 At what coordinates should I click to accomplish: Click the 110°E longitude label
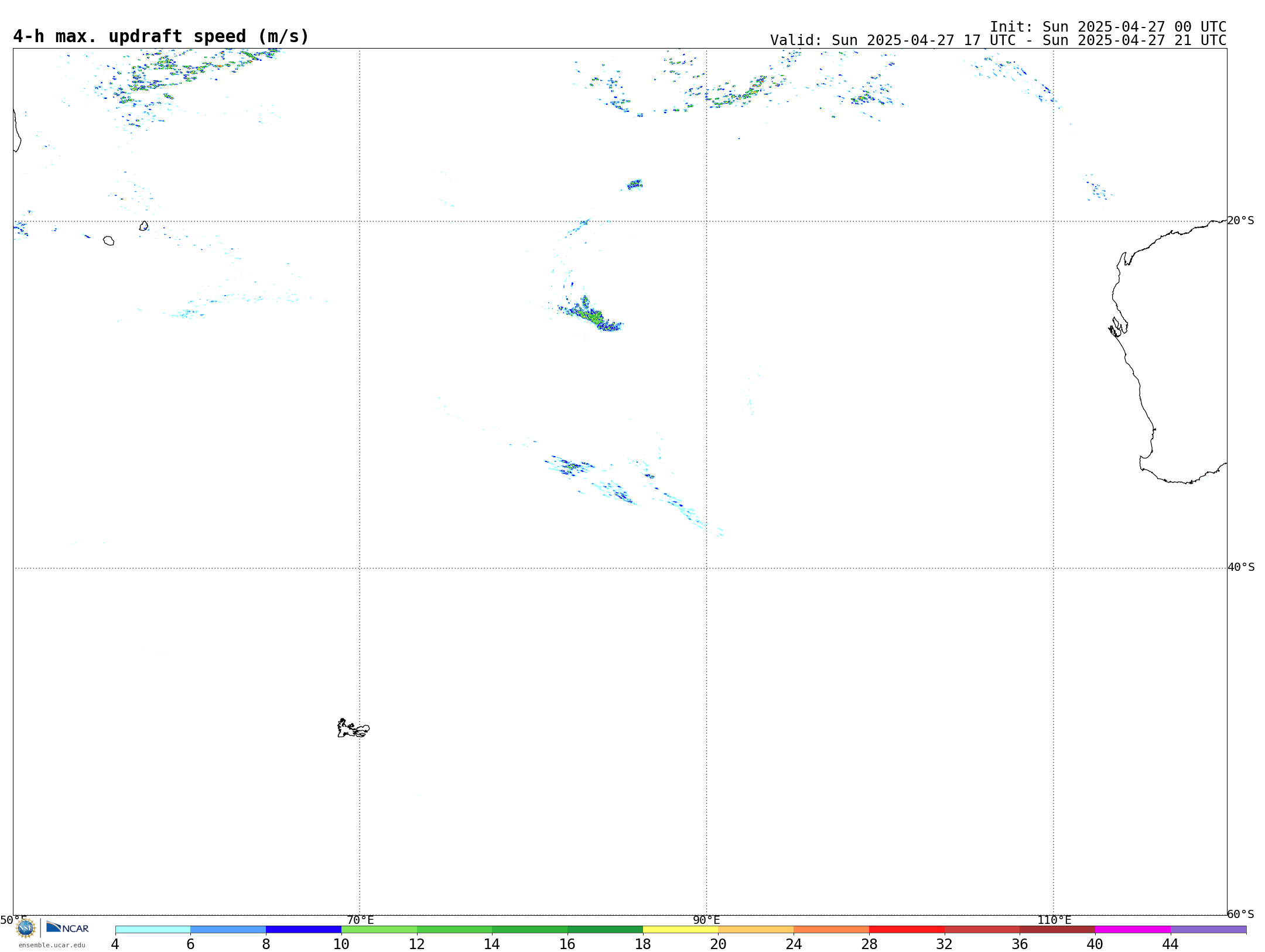(x=1054, y=920)
